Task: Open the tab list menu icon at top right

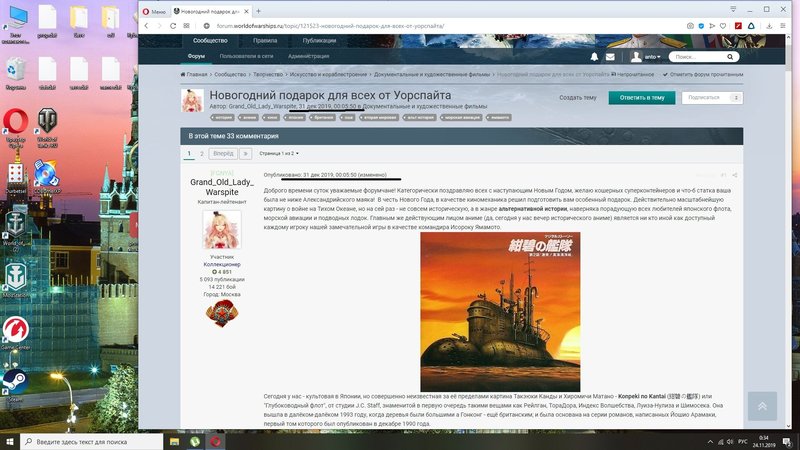Action: pyautogui.click(x=733, y=9)
